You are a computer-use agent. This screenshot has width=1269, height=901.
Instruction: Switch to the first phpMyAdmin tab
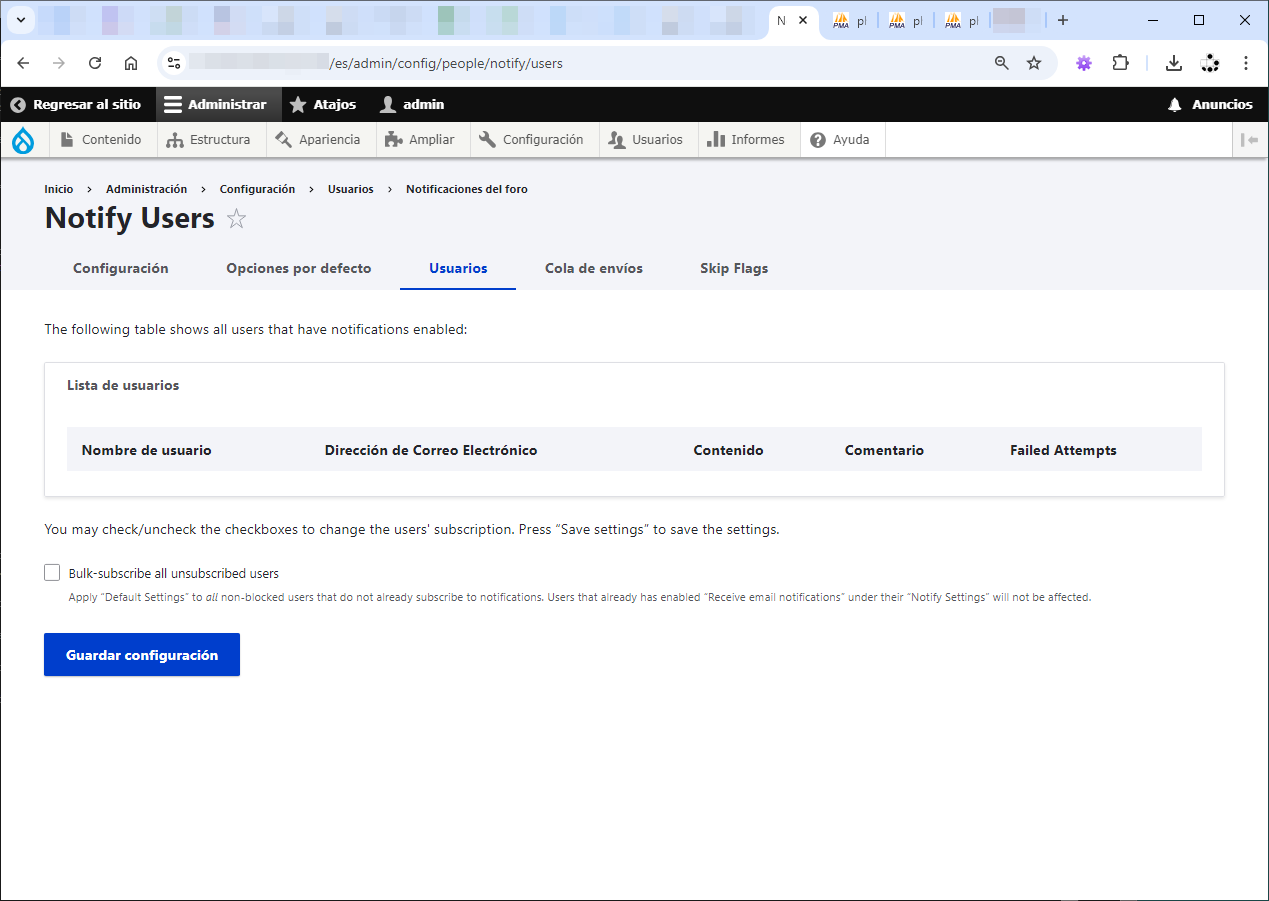[x=850, y=20]
